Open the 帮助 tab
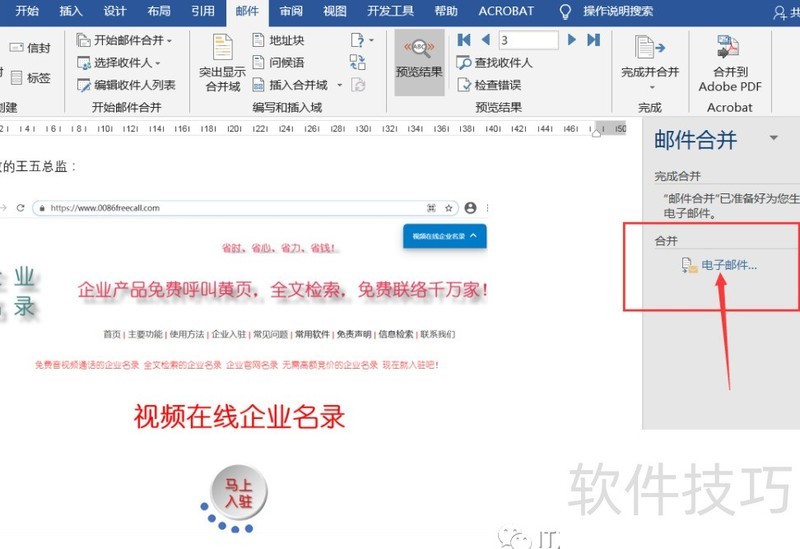 pyautogui.click(x=446, y=11)
